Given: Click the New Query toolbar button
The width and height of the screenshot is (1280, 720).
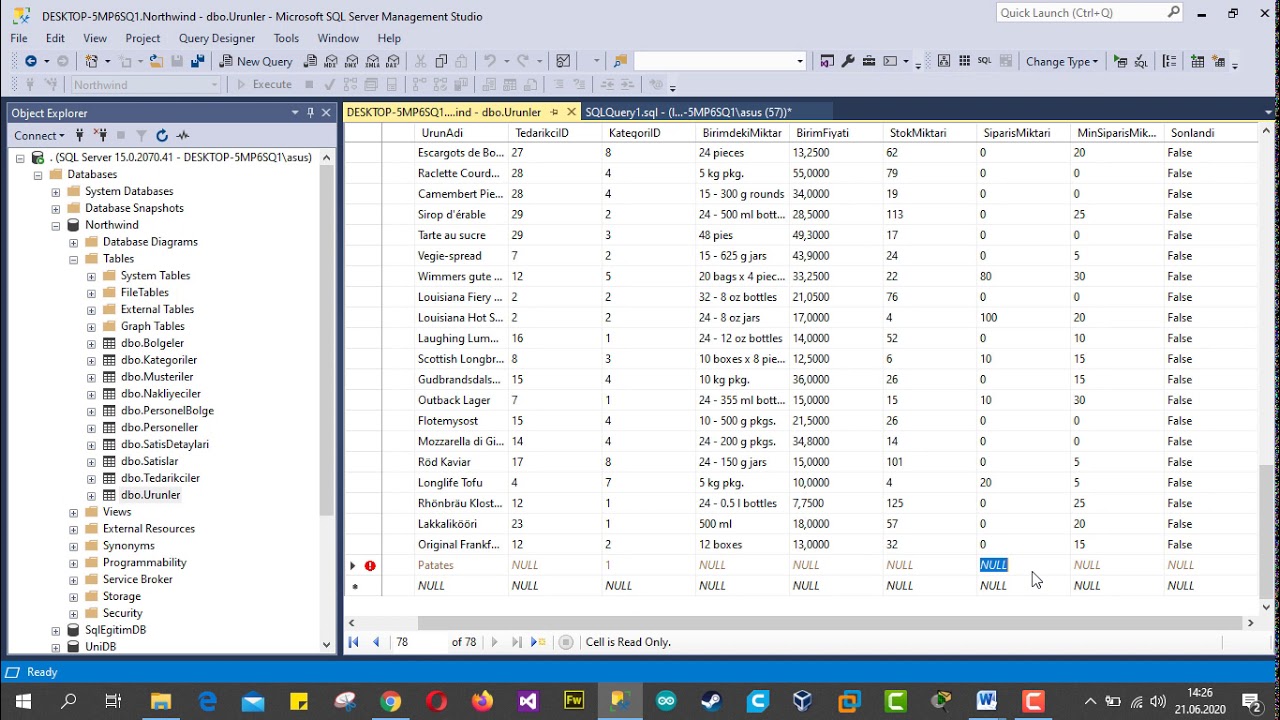Looking at the screenshot, I should (x=256, y=61).
